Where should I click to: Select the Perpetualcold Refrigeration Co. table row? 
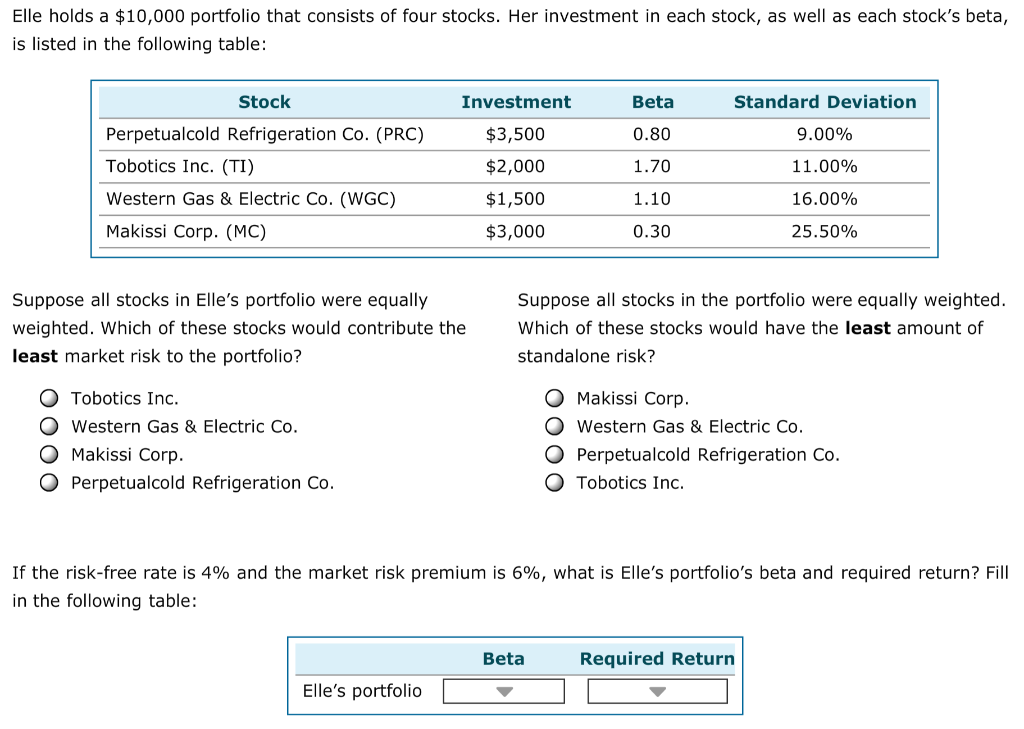pos(264,134)
